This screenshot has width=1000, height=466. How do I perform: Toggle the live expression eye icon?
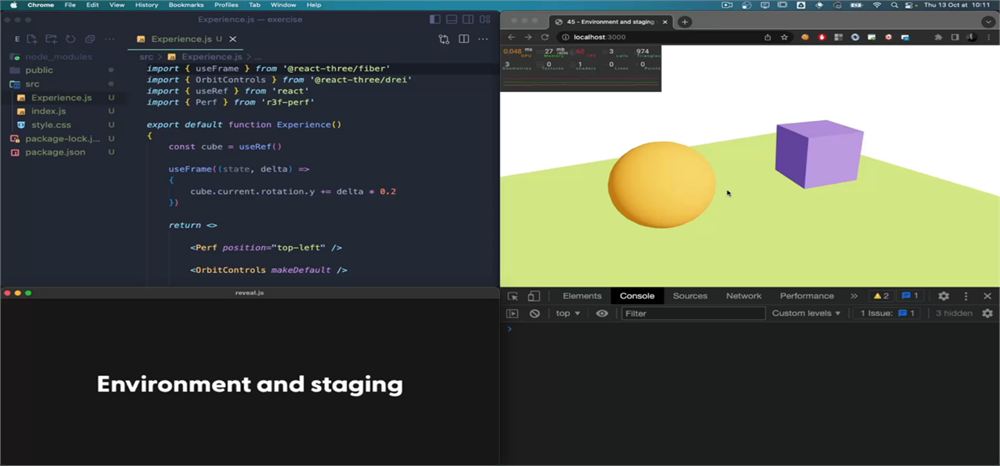pyautogui.click(x=601, y=313)
